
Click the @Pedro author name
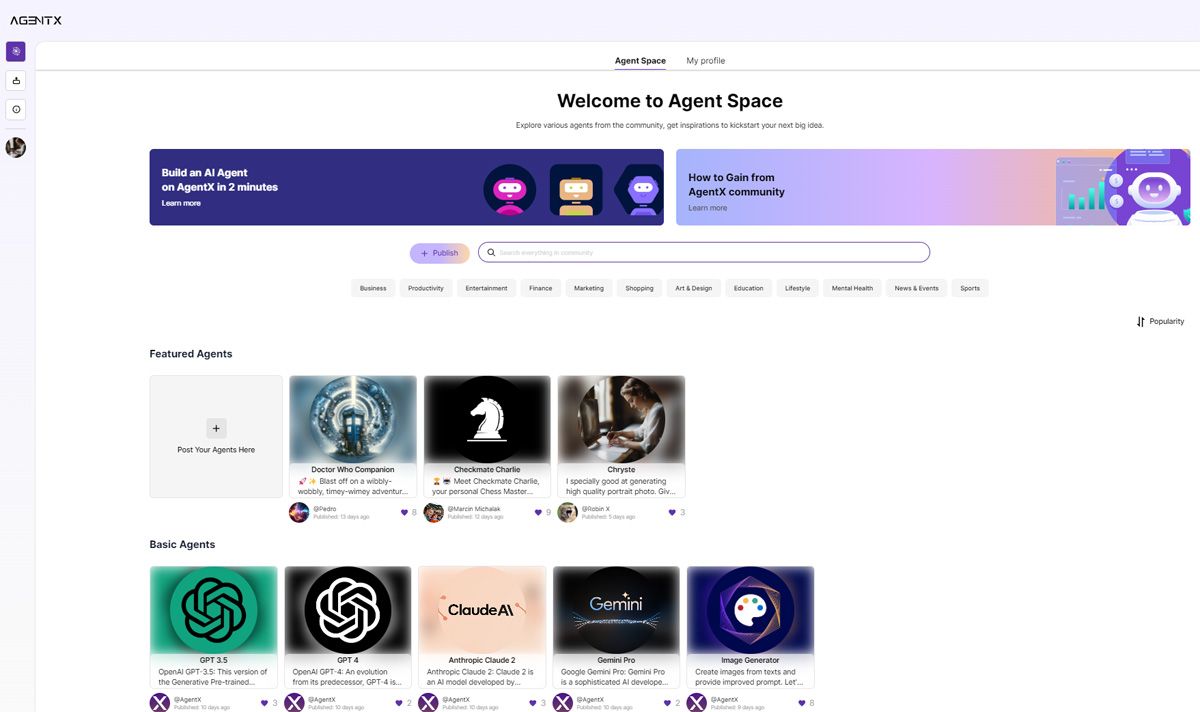coord(325,509)
